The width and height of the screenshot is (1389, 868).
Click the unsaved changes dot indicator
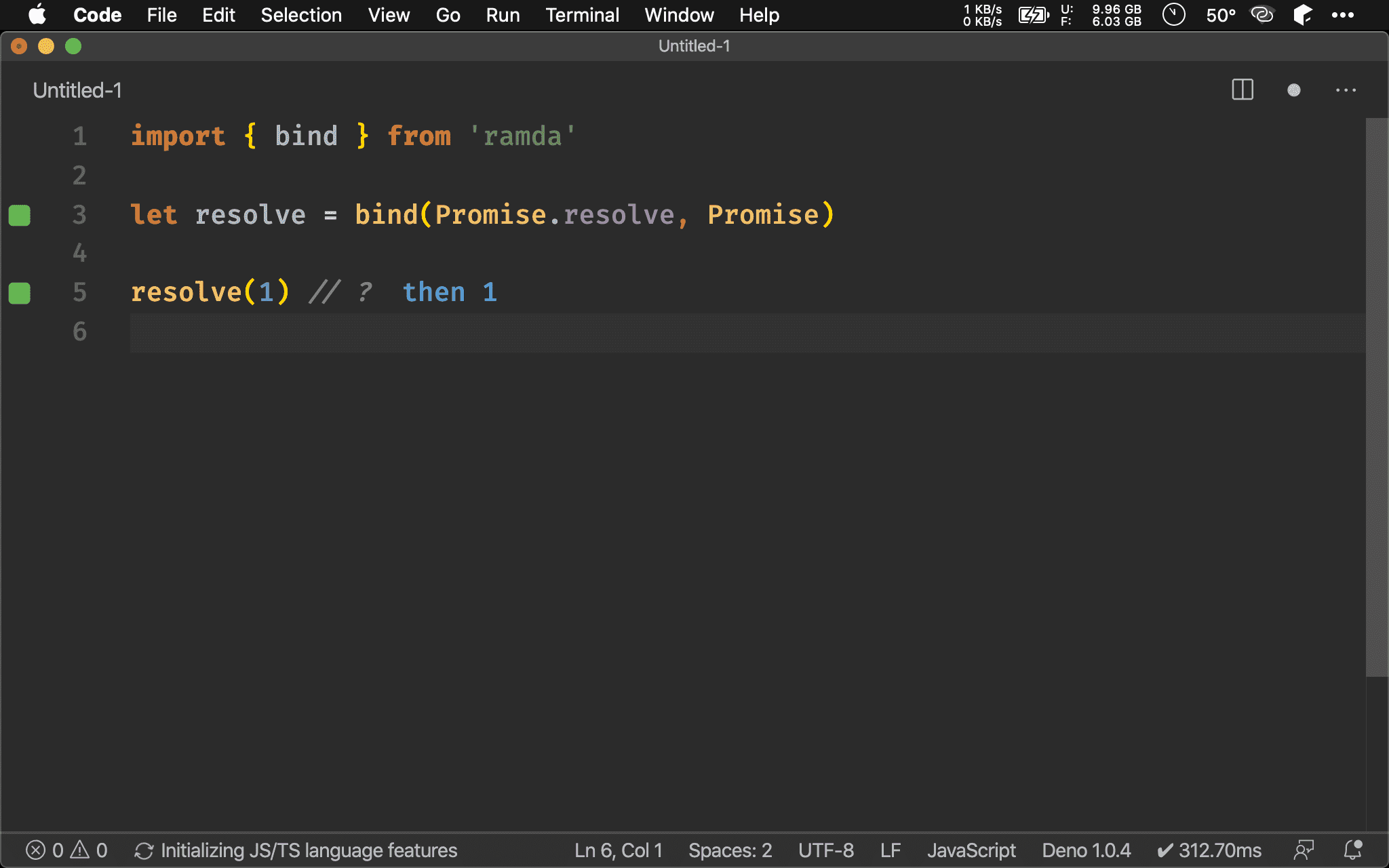[1293, 90]
